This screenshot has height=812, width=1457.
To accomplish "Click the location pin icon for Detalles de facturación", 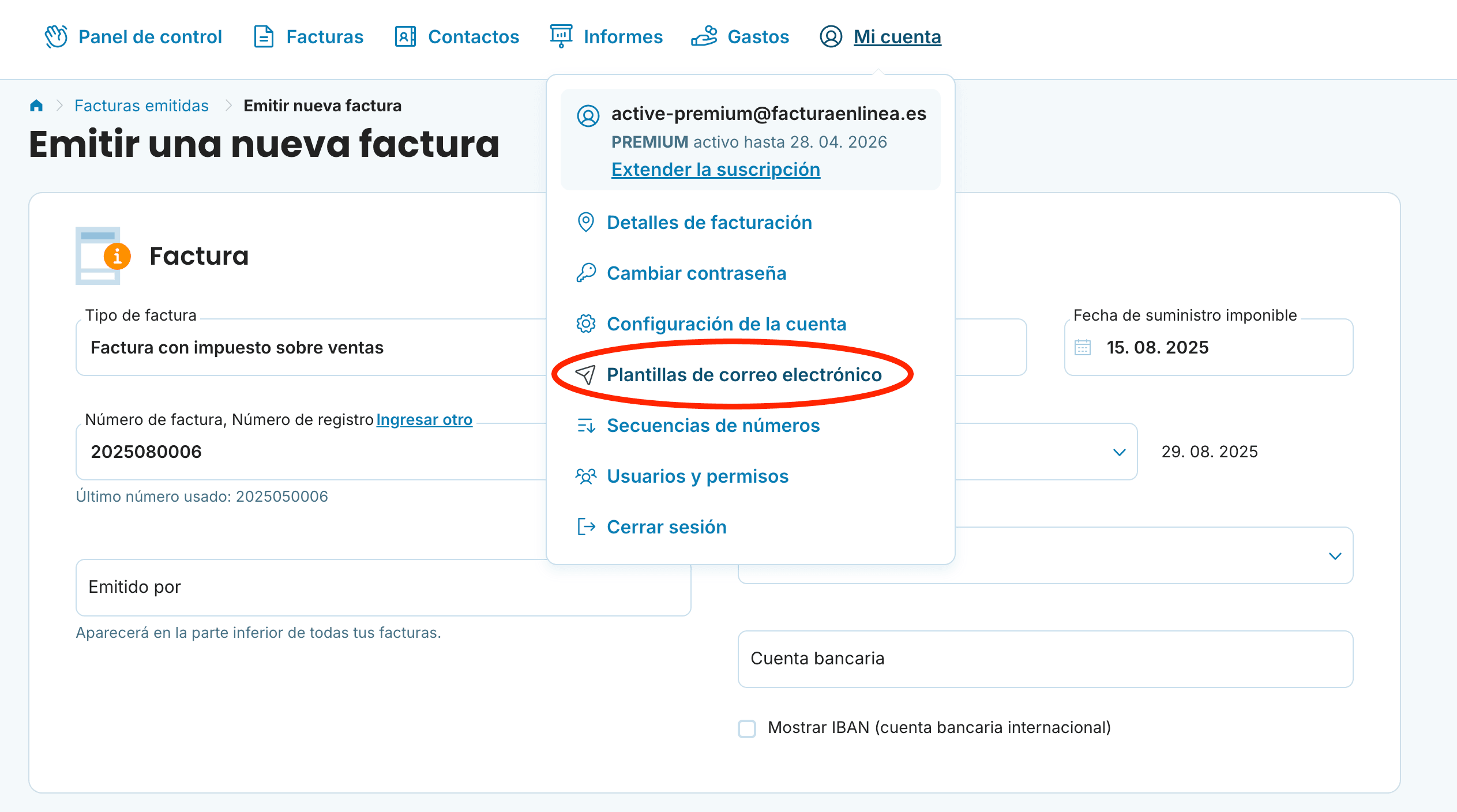I will [x=585, y=222].
